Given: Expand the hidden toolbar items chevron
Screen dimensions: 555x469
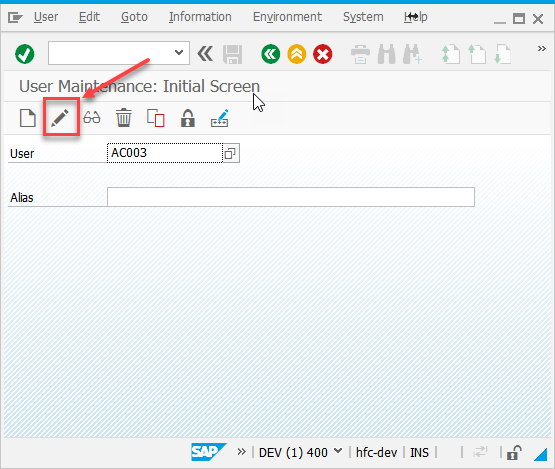Looking at the screenshot, I should tap(542, 48).
